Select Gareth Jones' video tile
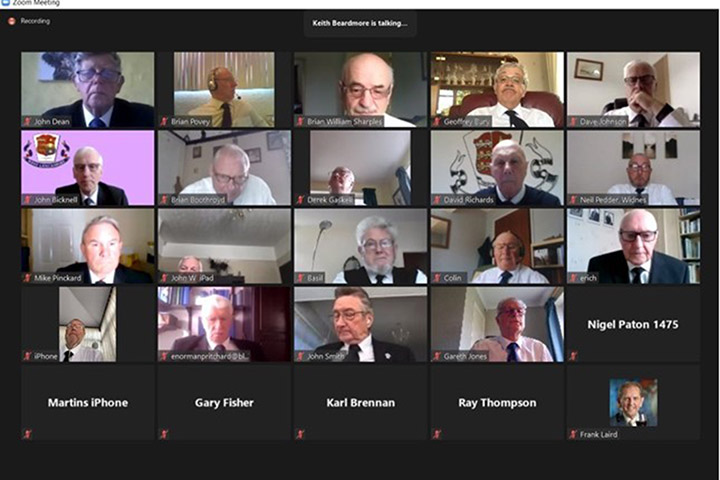Screen dimensions: 720x480 point(497,324)
